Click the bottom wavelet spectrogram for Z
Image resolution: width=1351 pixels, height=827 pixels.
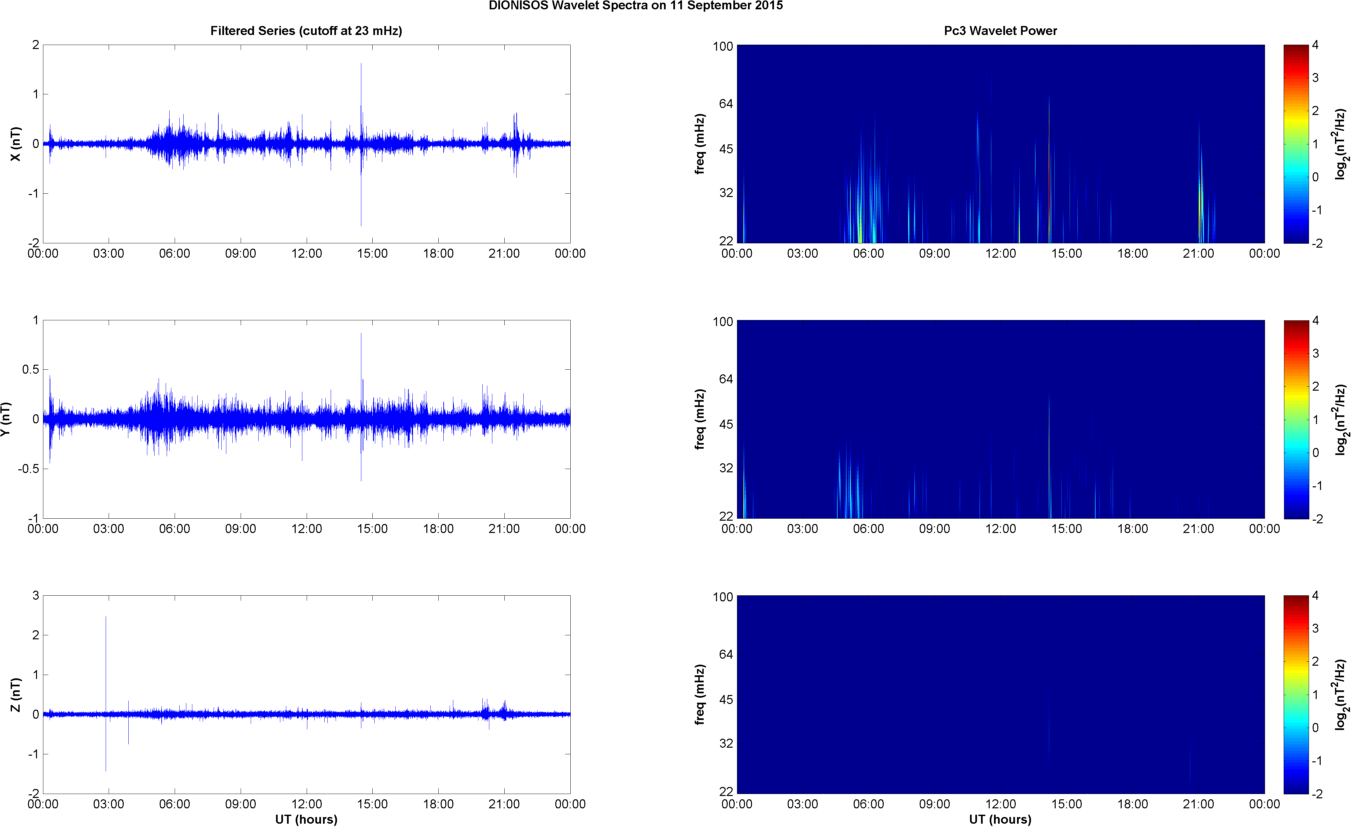tap(1001, 695)
